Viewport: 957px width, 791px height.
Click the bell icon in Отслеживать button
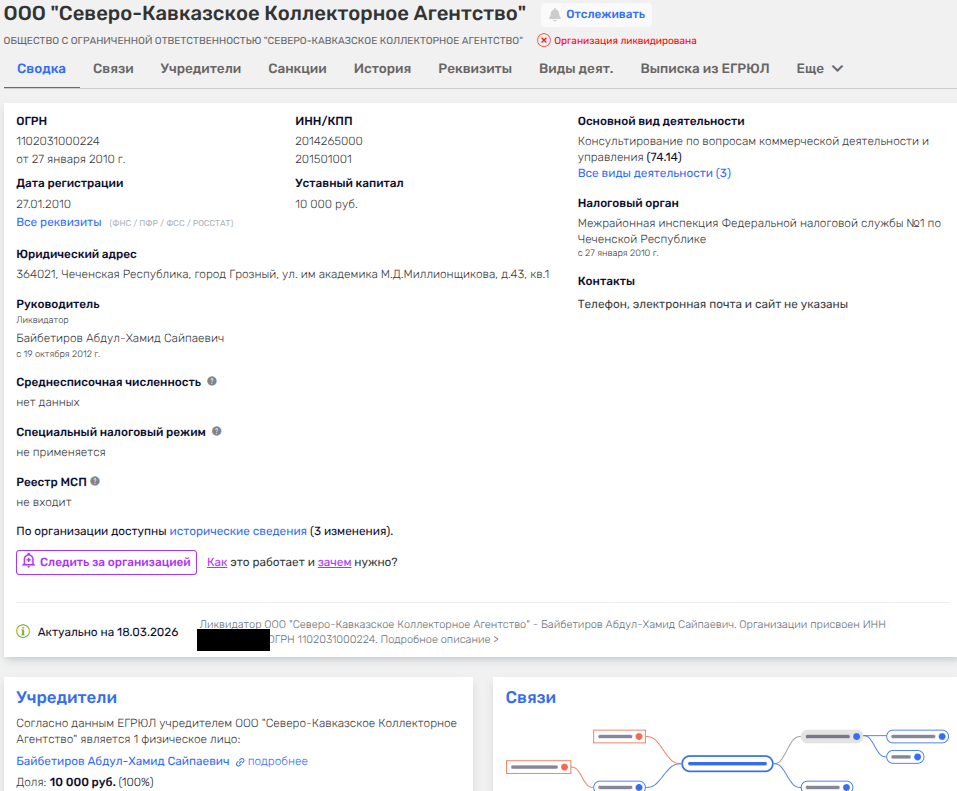(x=555, y=15)
